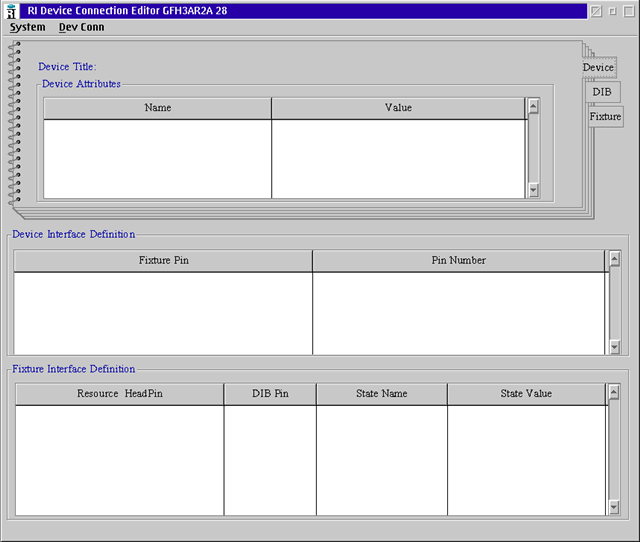Click scroll up arrow in Fixture Interface Definition
Viewport: 640px width, 542px height.
(x=614, y=392)
